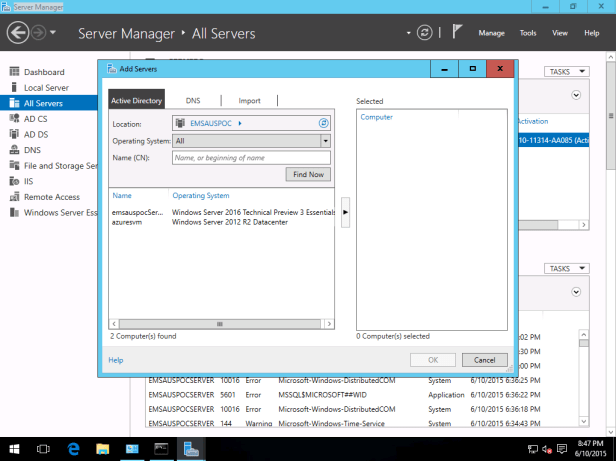Viewport: 616px width, 461px height.
Task: Click the Location refresh icon beside EMSAUSPOC
Action: [x=324, y=123]
